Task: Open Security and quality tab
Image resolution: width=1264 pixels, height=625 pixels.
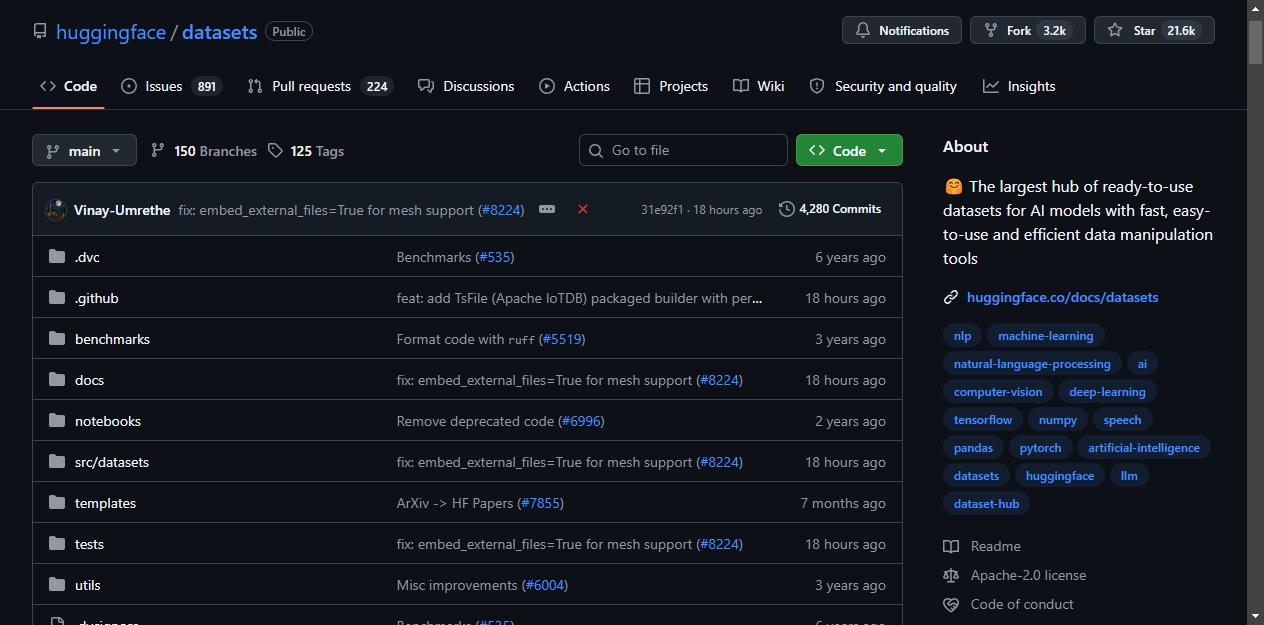Action: point(883,86)
